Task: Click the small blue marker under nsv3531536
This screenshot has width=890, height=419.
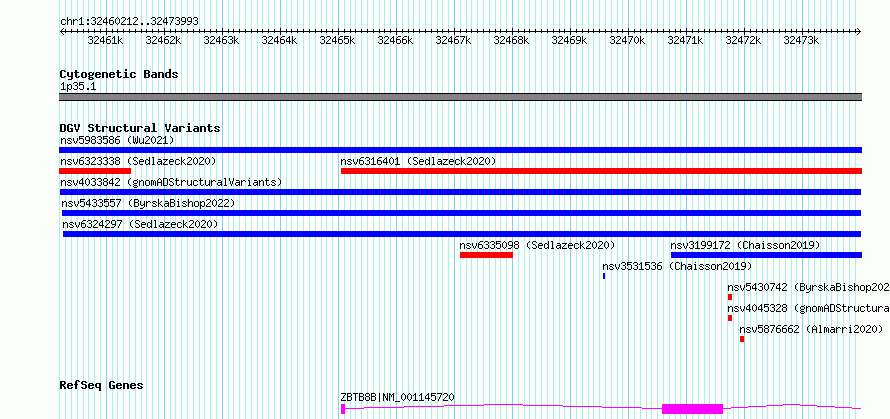Action: (x=604, y=276)
